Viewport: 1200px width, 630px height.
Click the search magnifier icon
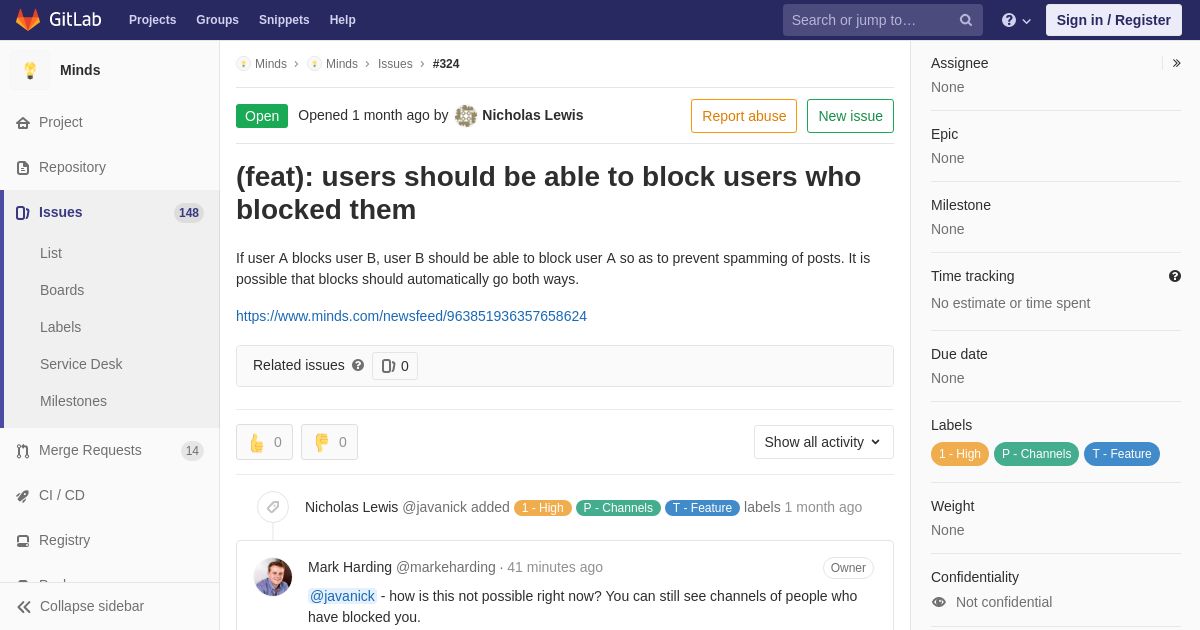pyautogui.click(x=966, y=20)
